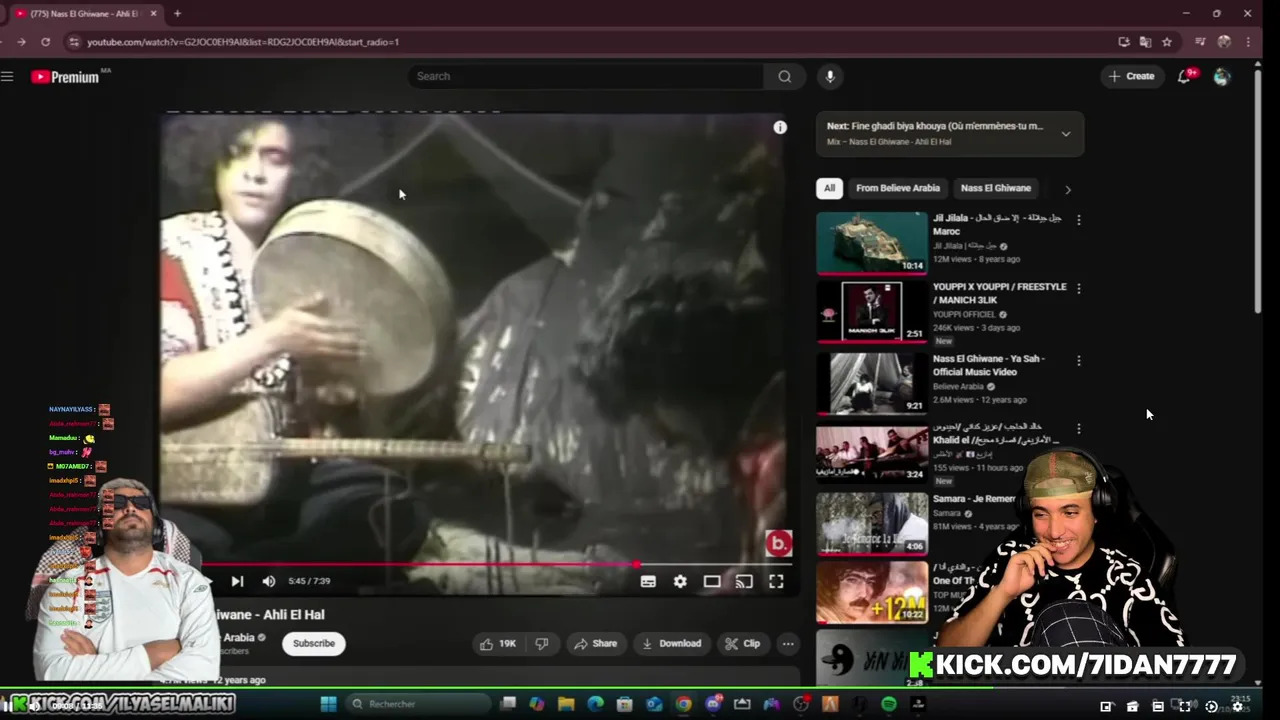Select From Believe Arabia chip
Screen dimensions: 1280x720
(x=898, y=188)
